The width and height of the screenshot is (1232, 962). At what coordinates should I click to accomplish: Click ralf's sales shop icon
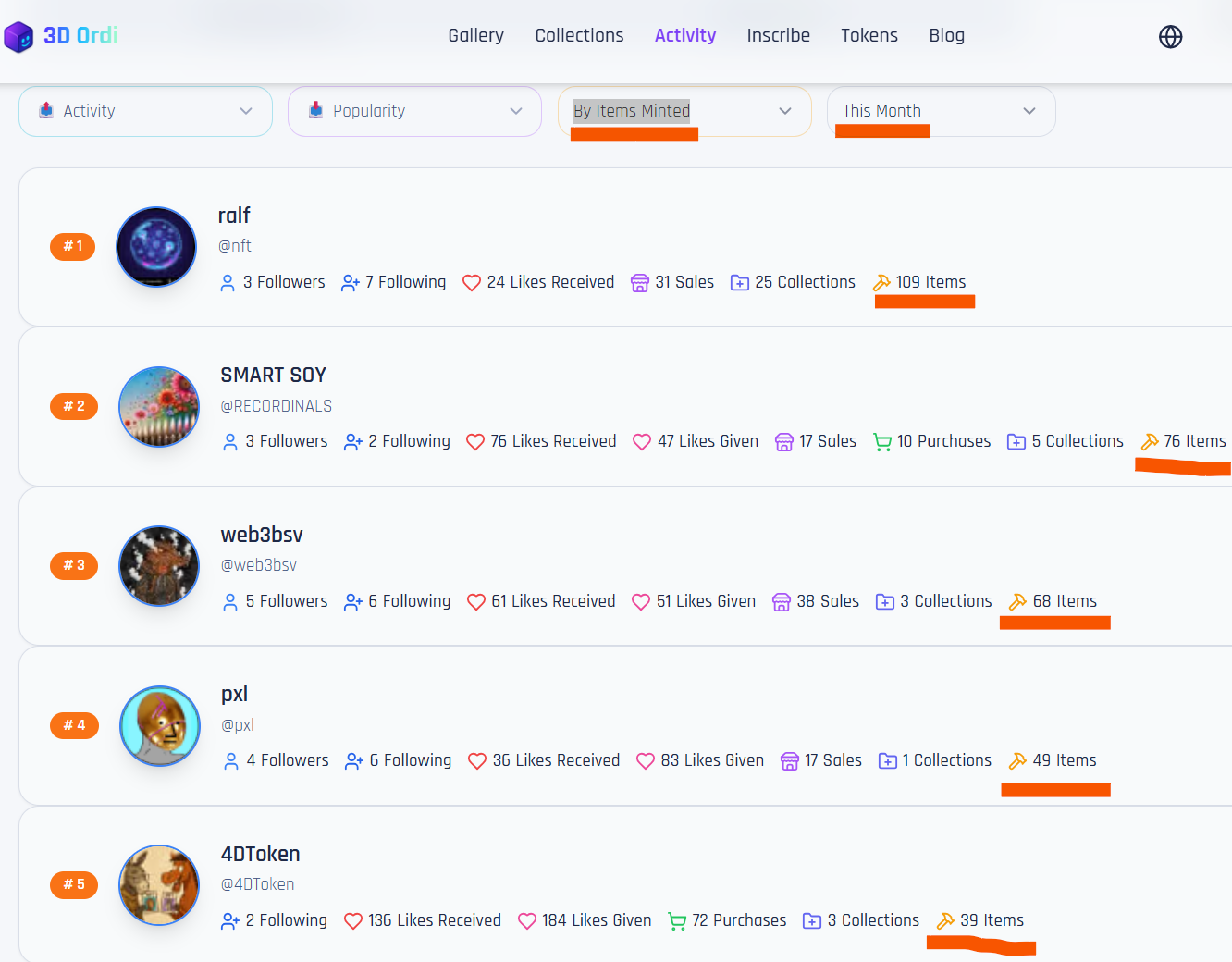pyautogui.click(x=639, y=283)
